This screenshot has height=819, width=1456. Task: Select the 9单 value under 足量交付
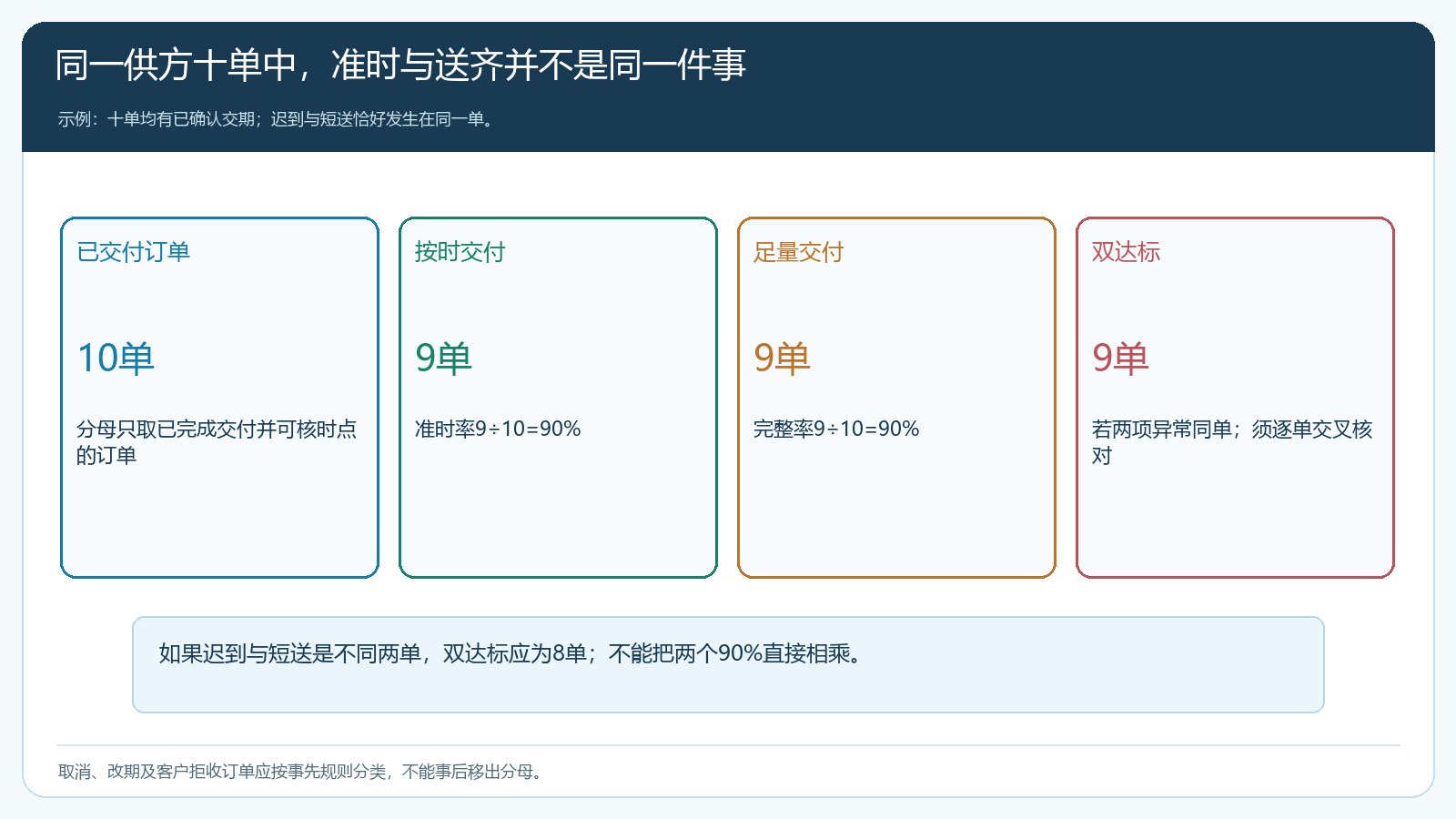coord(783,359)
